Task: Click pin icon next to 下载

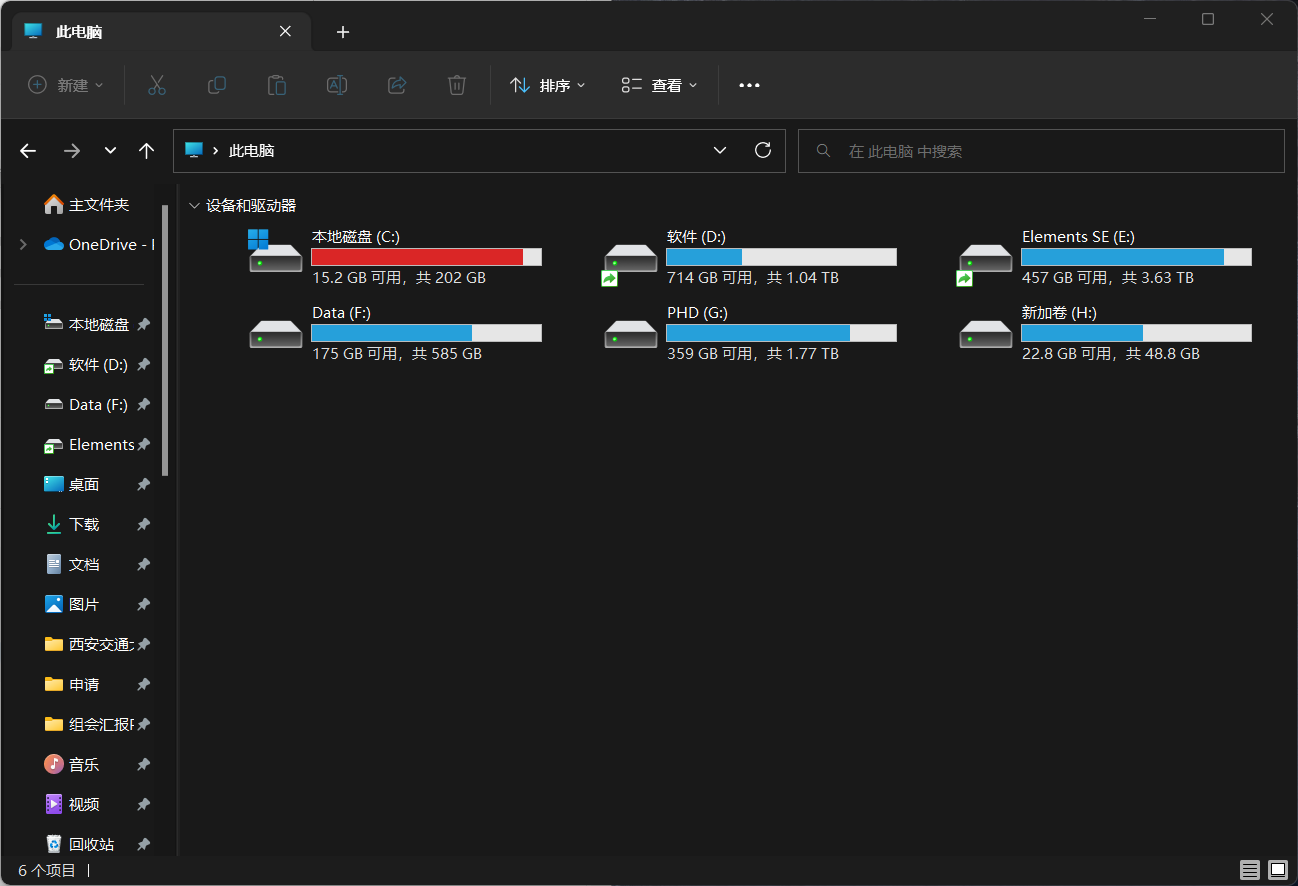Action: coord(143,524)
